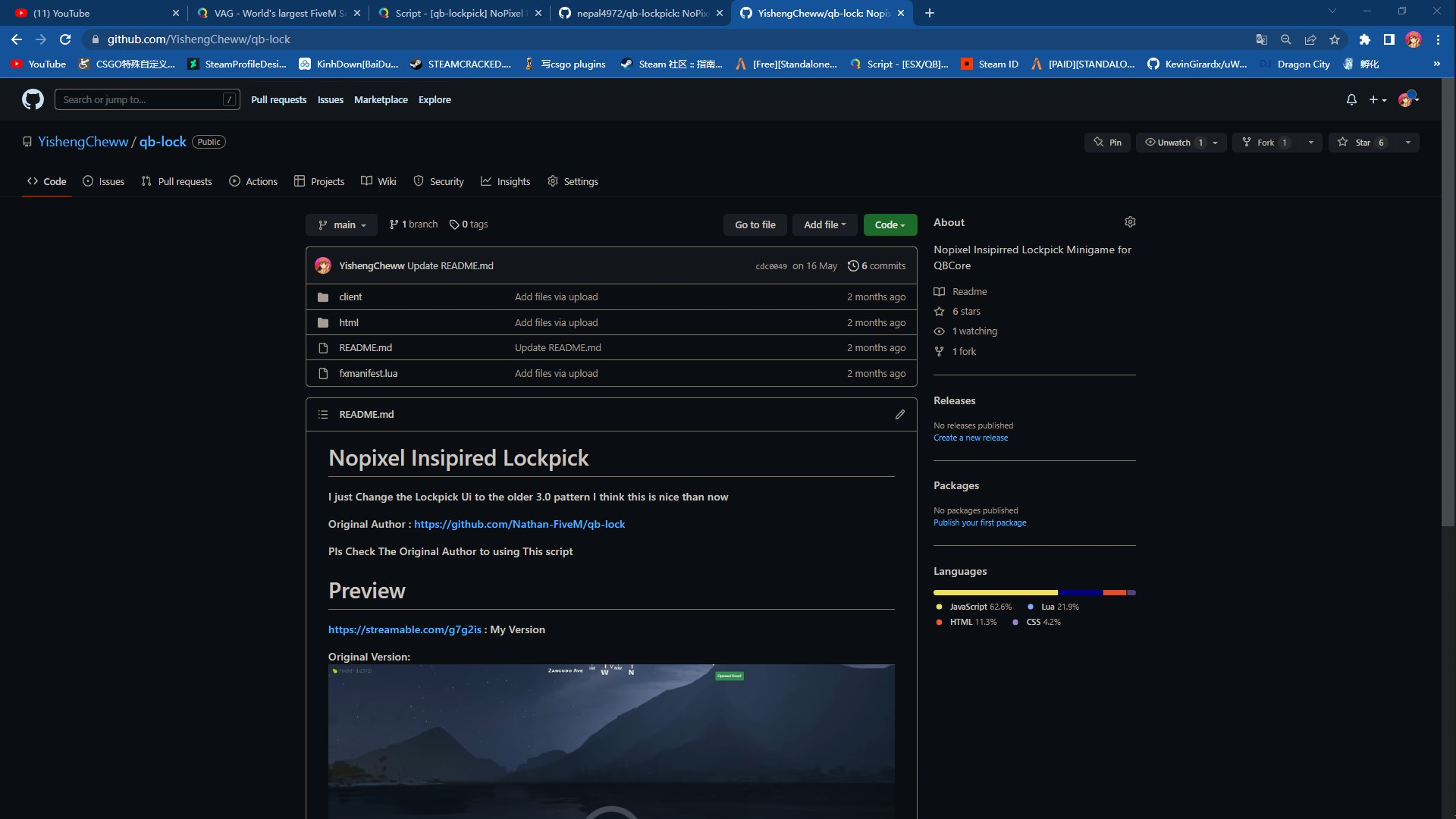The image size is (1456, 819).
Task: Open the Unwatch notification options dropdown
Action: click(1216, 143)
